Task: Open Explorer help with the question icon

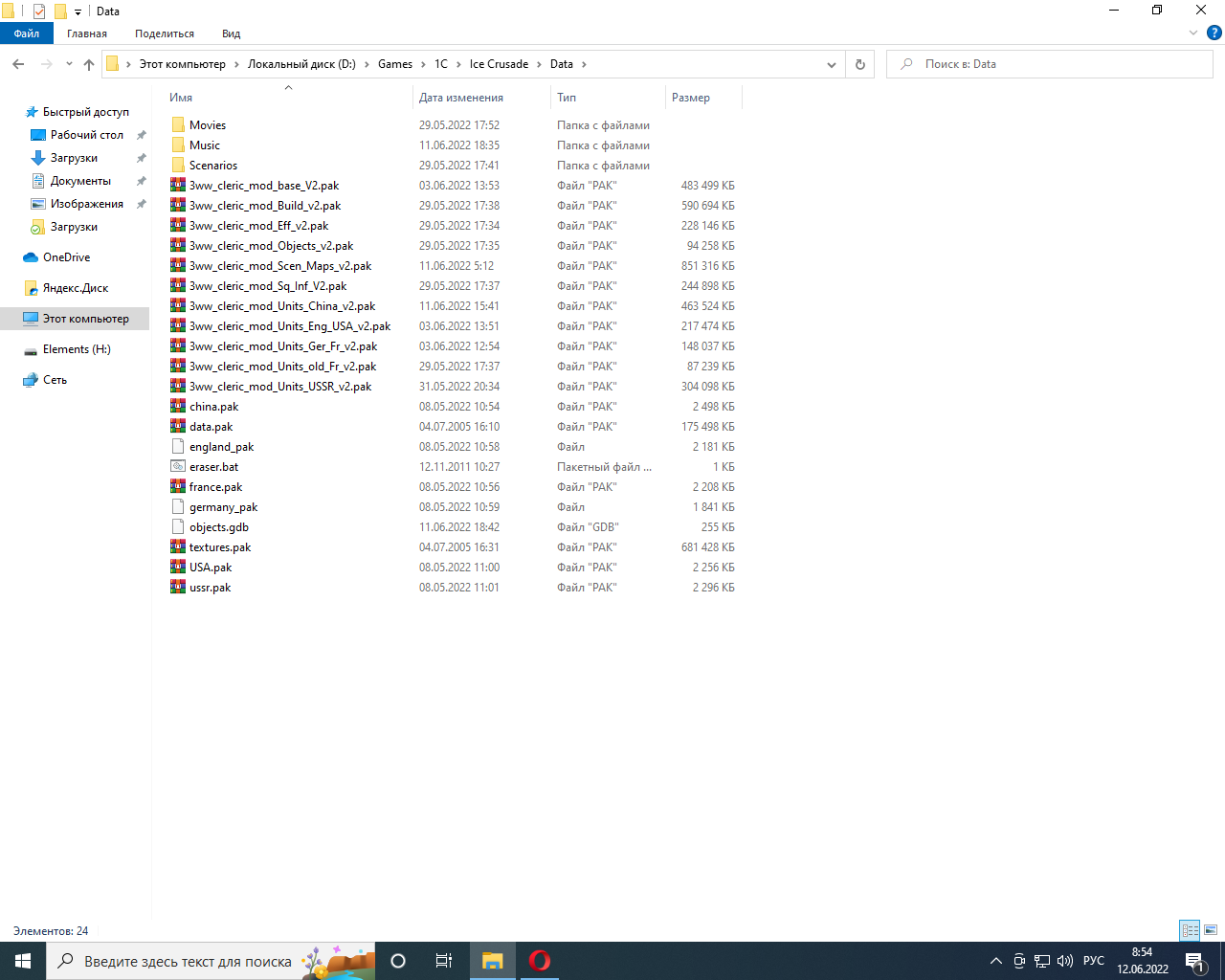Action: pyautogui.click(x=1214, y=33)
